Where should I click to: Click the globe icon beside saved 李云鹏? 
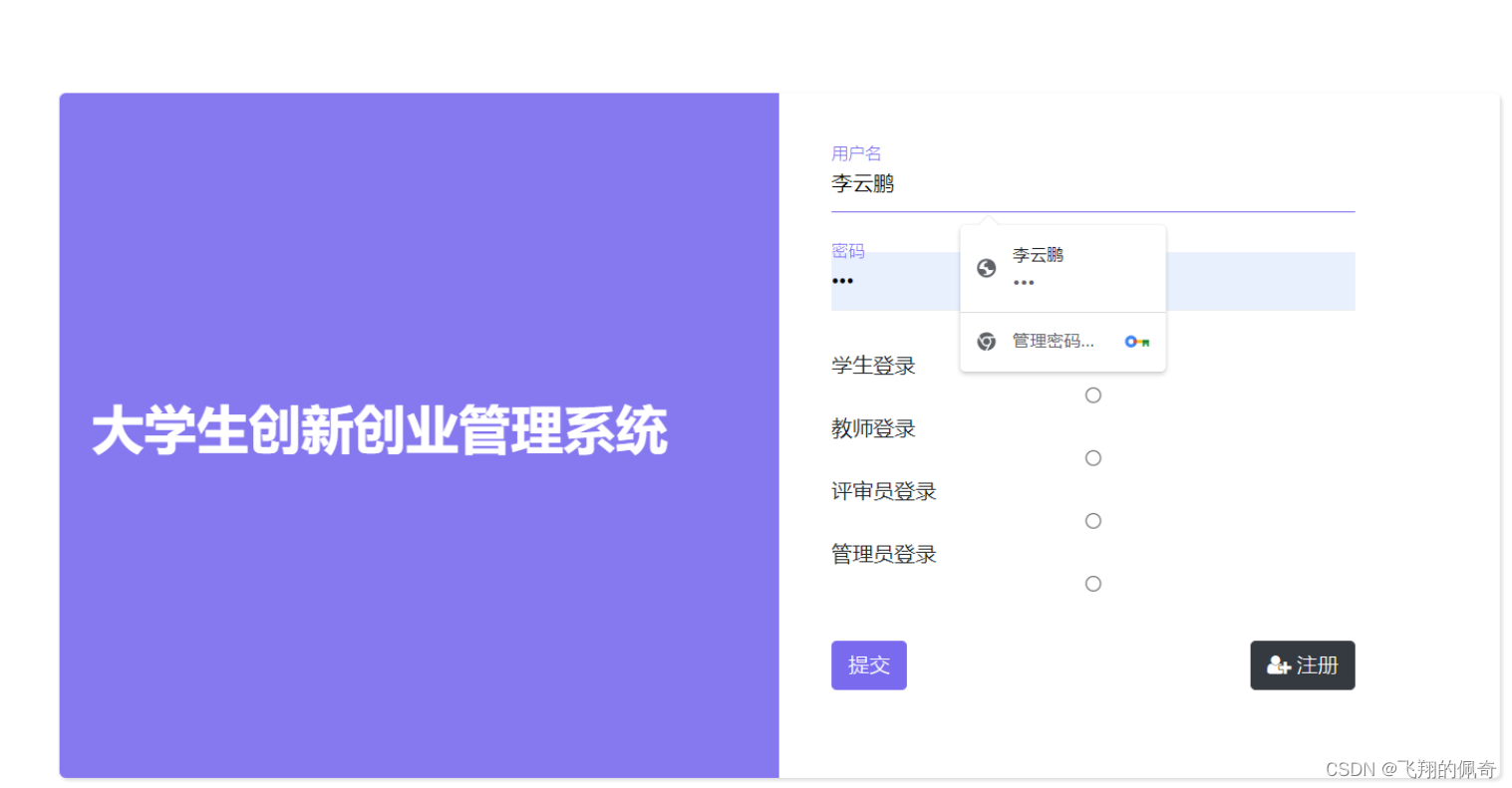tap(987, 268)
